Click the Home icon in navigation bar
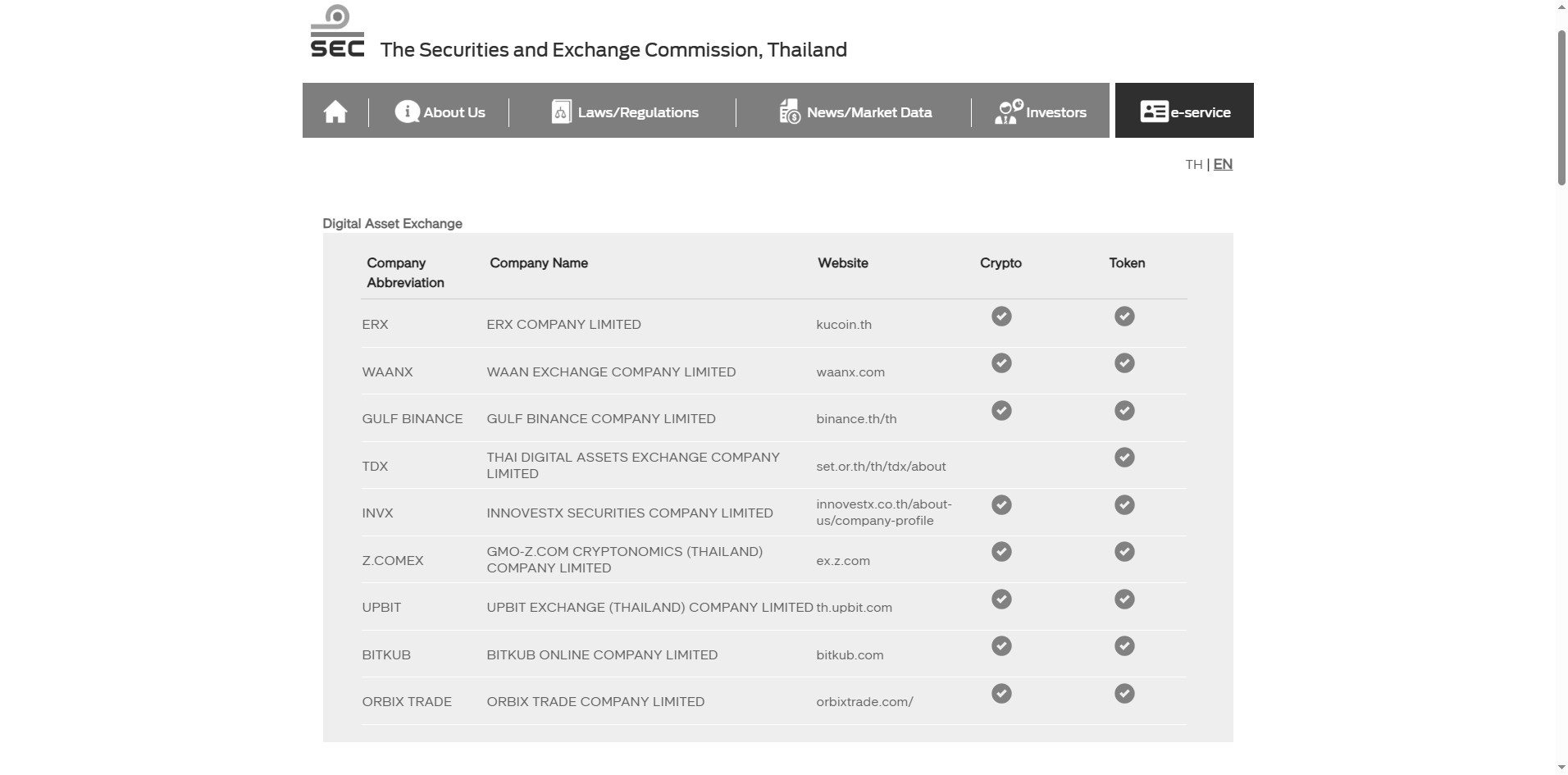The height and width of the screenshot is (775, 1568). (x=335, y=112)
